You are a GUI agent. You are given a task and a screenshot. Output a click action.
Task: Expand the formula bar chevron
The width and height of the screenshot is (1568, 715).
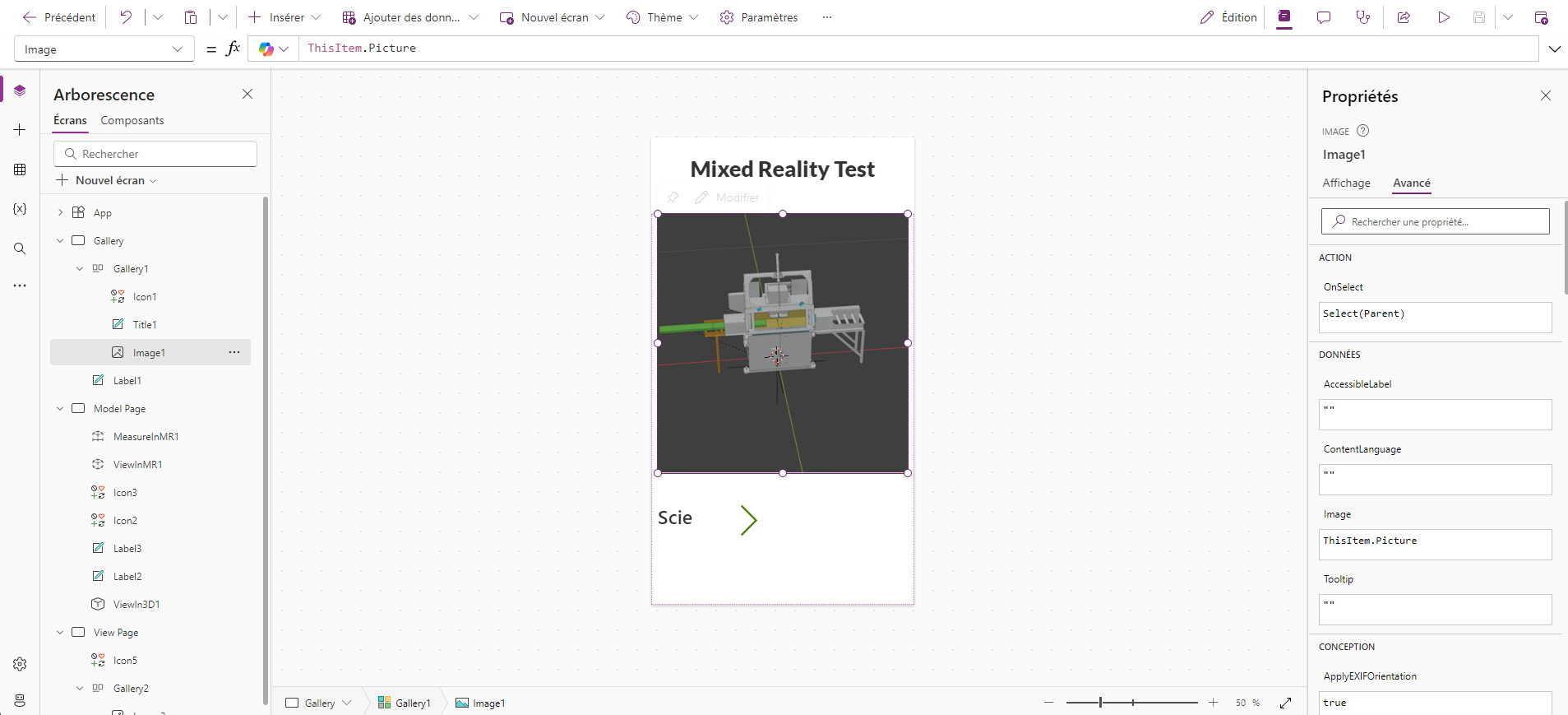pos(1554,49)
